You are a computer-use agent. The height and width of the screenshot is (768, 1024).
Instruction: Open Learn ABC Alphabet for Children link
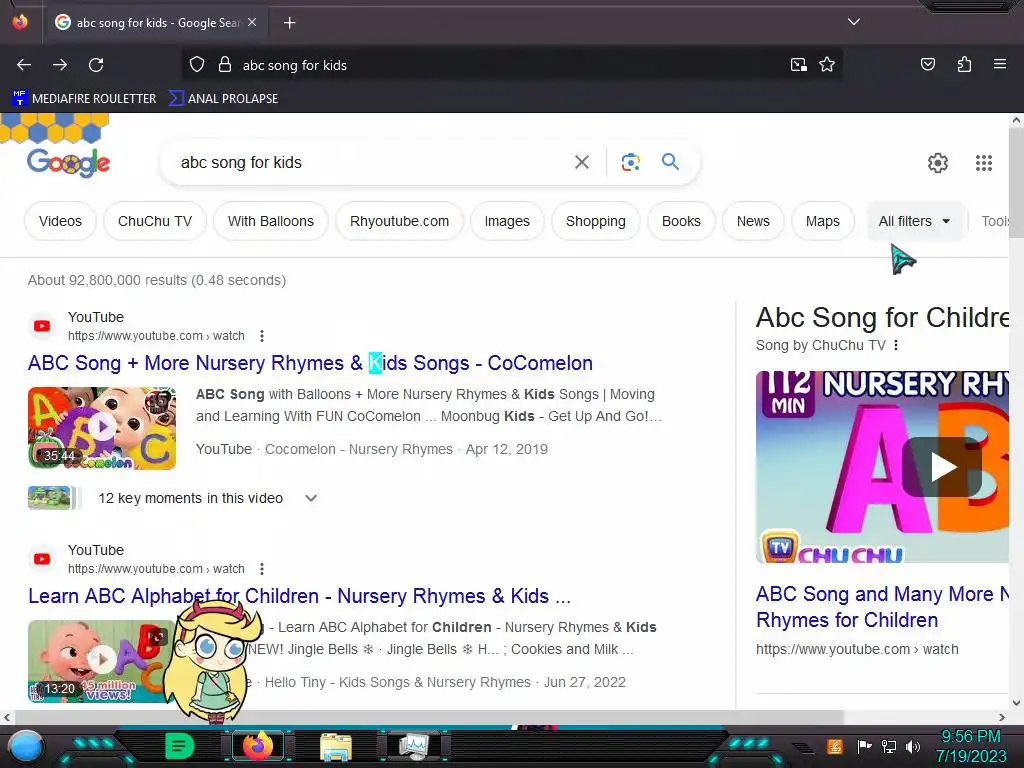[299, 596]
